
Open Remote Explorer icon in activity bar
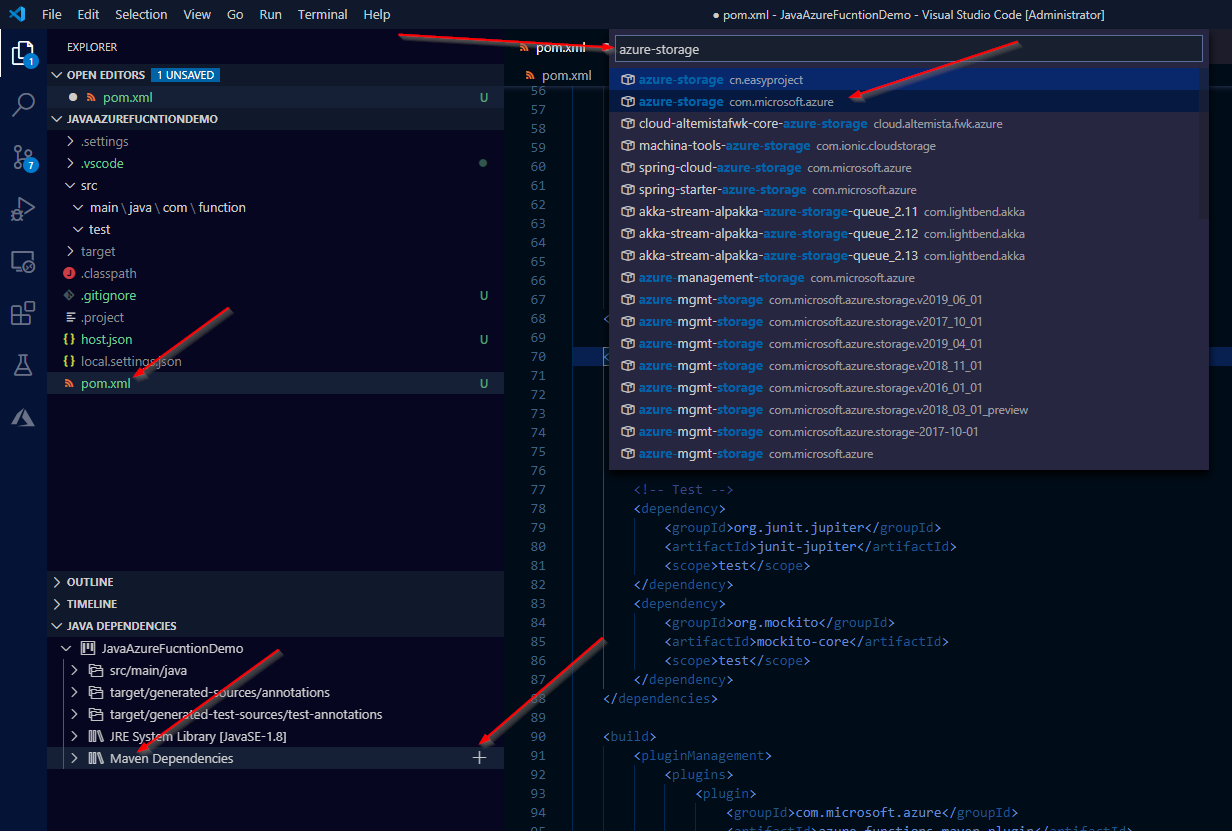pos(23,262)
